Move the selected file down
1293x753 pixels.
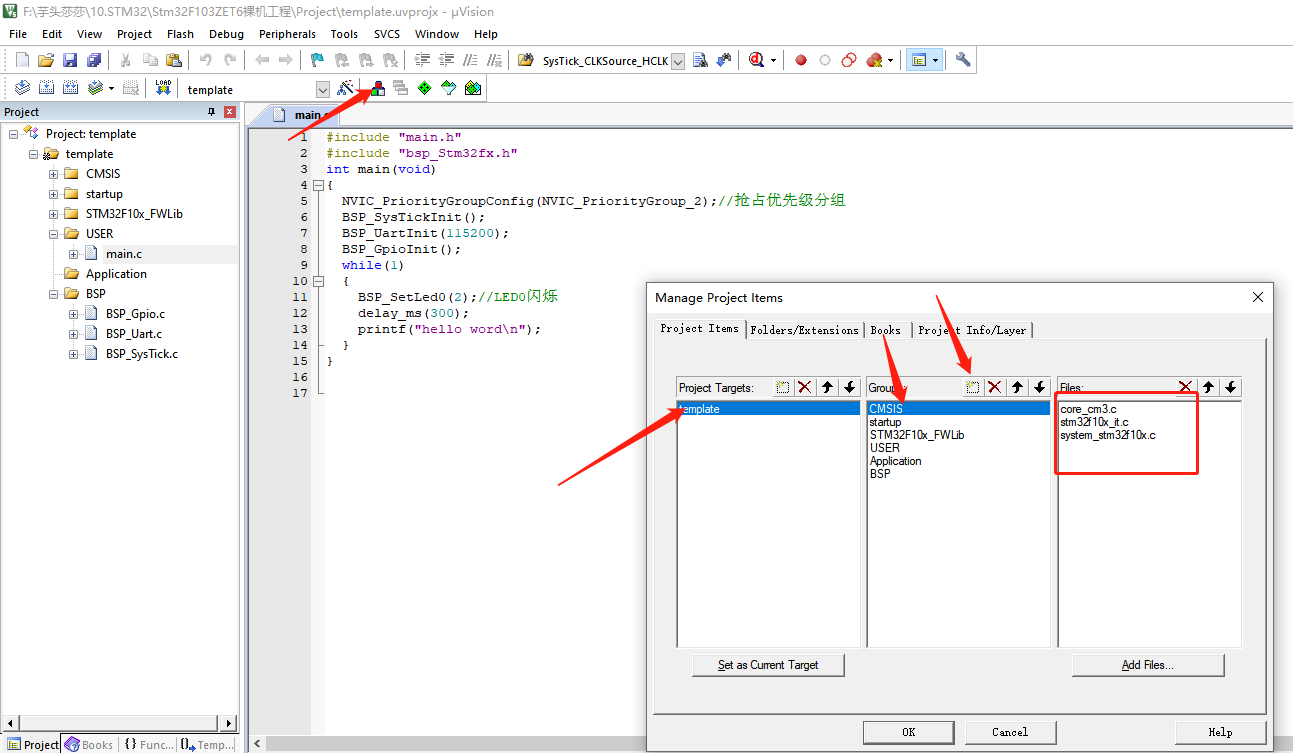click(1231, 387)
